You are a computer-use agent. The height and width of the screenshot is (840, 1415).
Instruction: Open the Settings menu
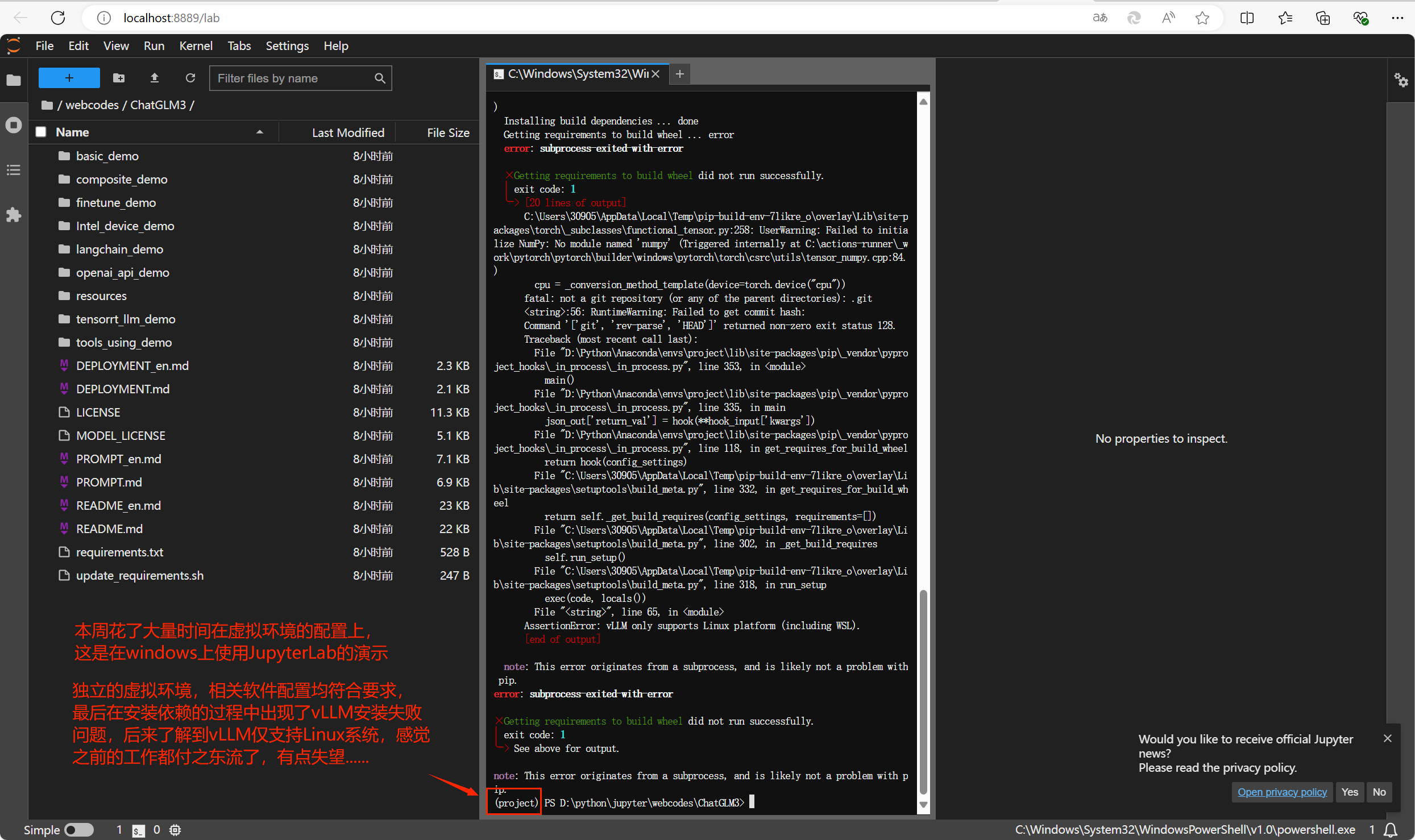pyautogui.click(x=287, y=46)
